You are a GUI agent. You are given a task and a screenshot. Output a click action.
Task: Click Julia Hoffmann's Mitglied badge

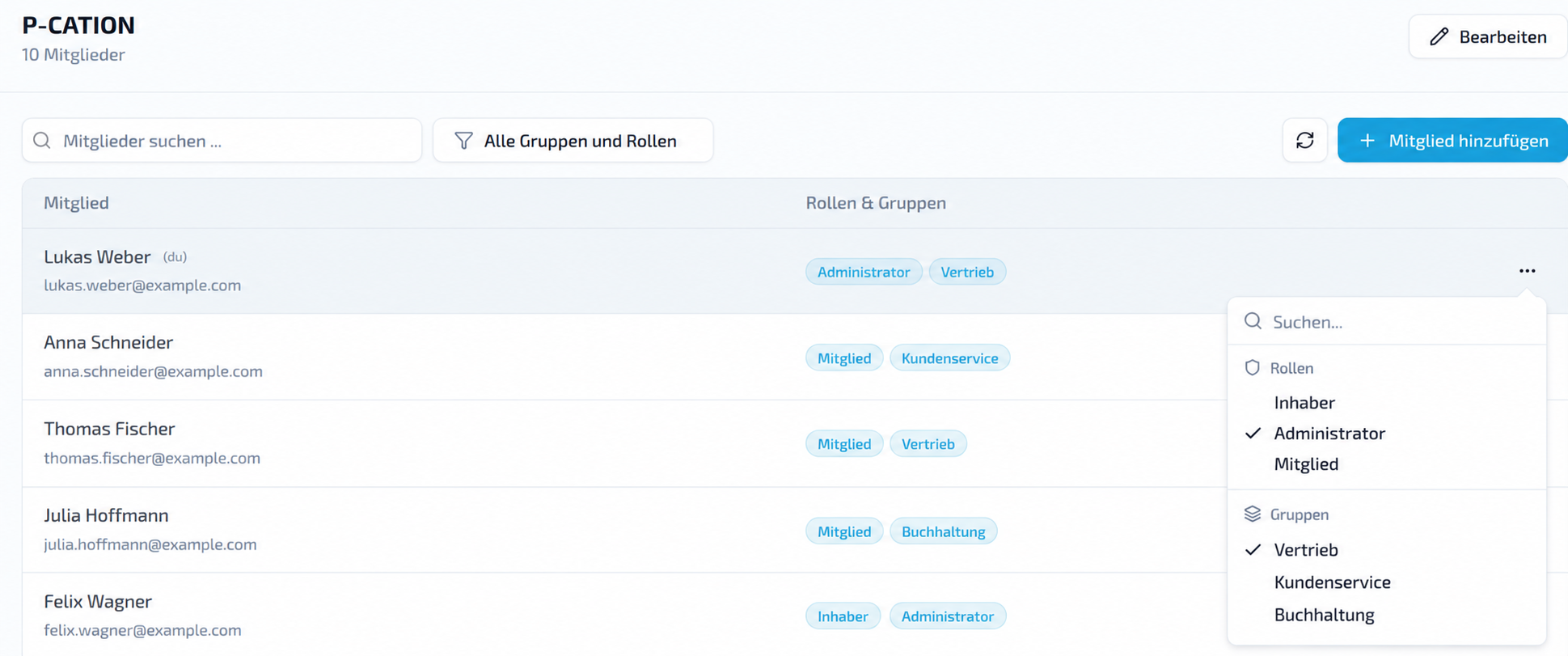844,531
